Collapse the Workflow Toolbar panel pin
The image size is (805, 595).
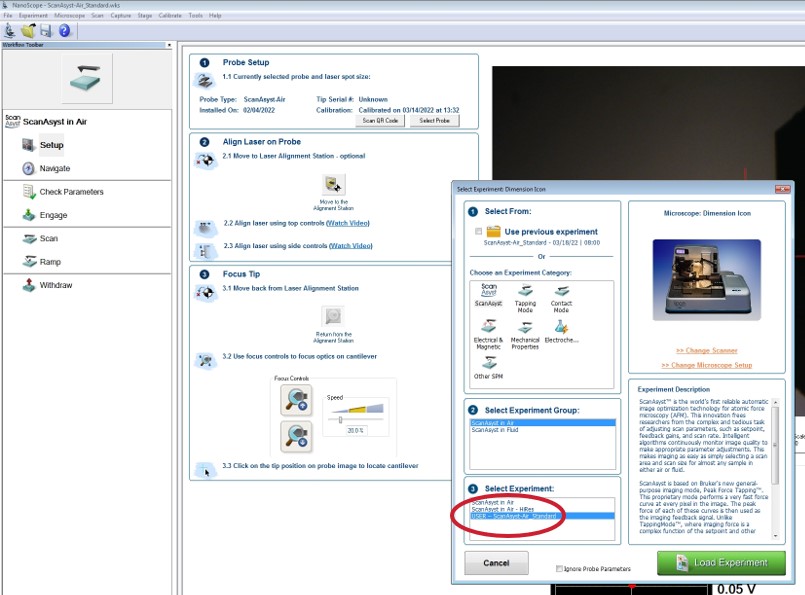(169, 45)
